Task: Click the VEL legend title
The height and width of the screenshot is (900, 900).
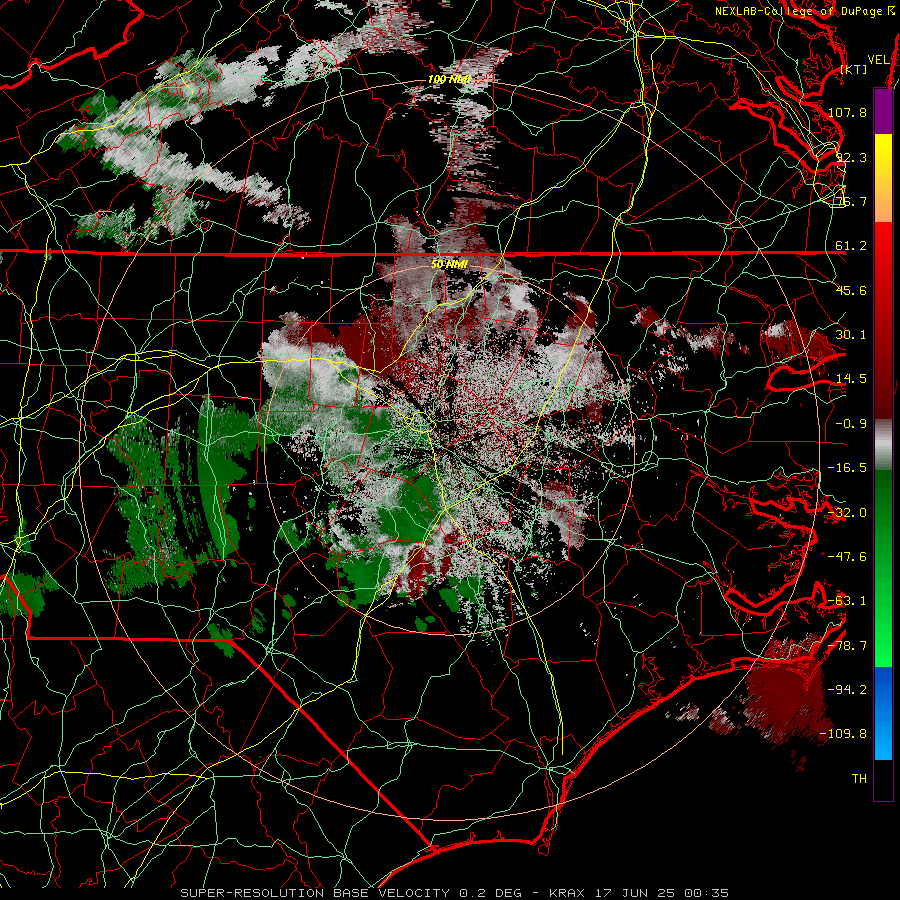Action: tap(878, 60)
